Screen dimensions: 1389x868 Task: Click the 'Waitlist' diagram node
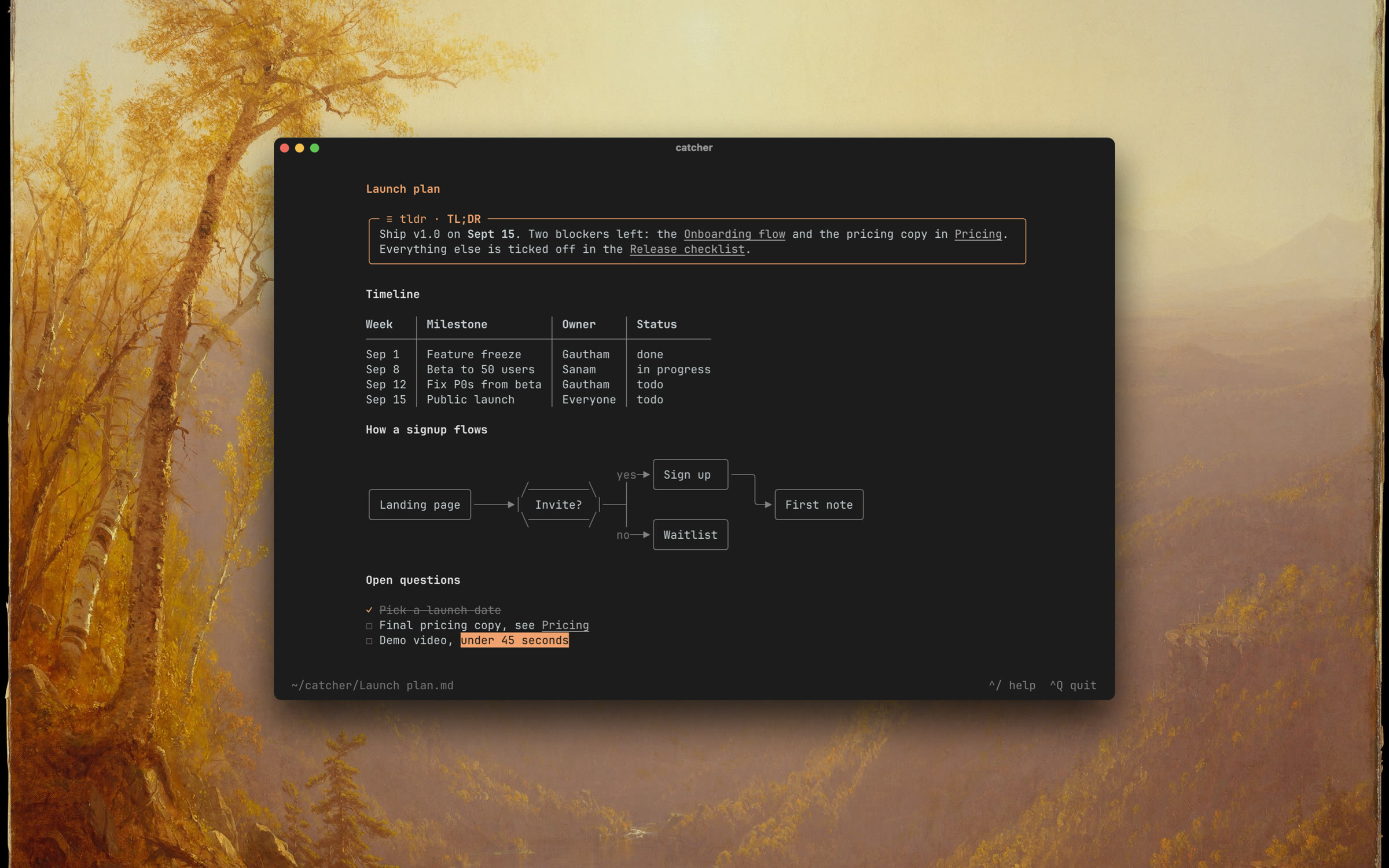690,535
